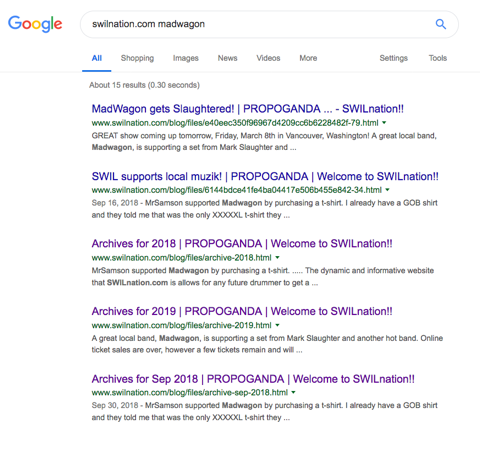Open 'MadWagon gets Slaughtered!' result
The image size is (480, 449).
(x=248, y=109)
